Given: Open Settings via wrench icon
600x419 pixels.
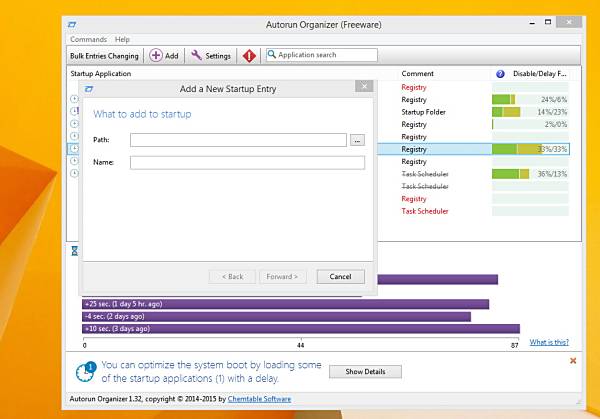Looking at the screenshot, I should click(196, 55).
